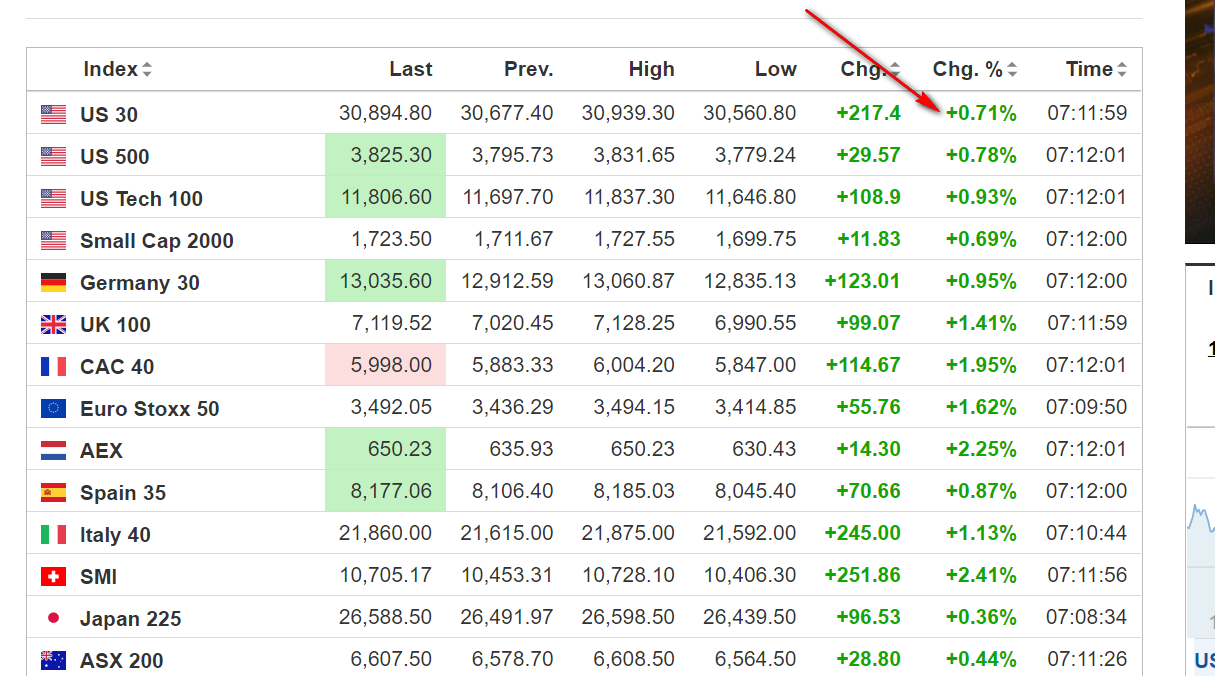
Task: Click the CAC 40 change value +114.67
Action: pyautogui.click(x=863, y=365)
